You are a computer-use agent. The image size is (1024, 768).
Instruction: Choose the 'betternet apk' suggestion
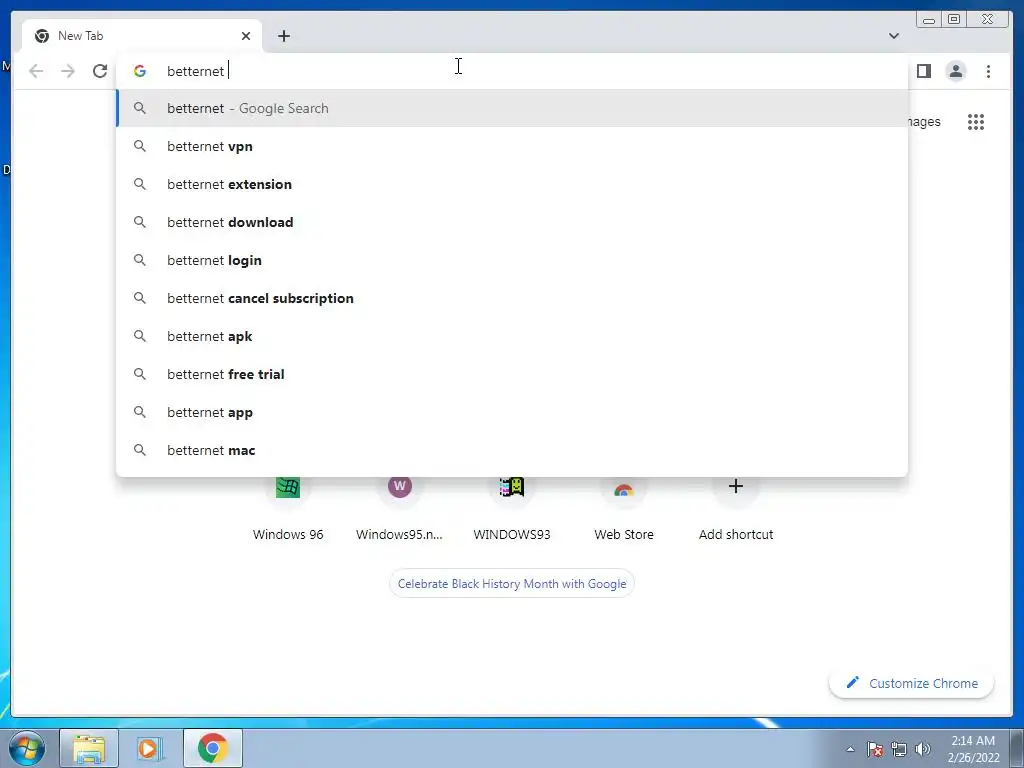512,336
